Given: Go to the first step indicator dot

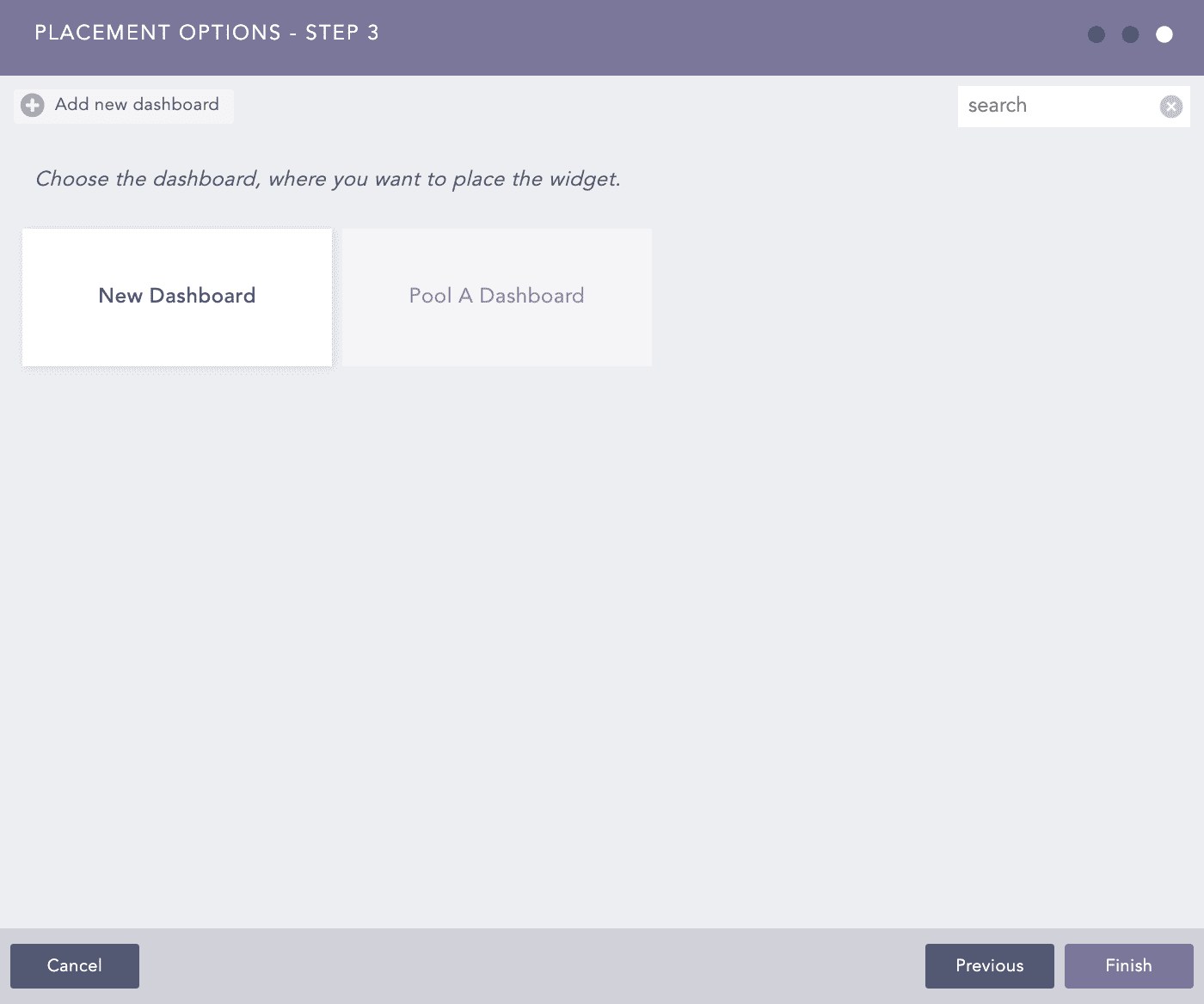Looking at the screenshot, I should click(1096, 34).
